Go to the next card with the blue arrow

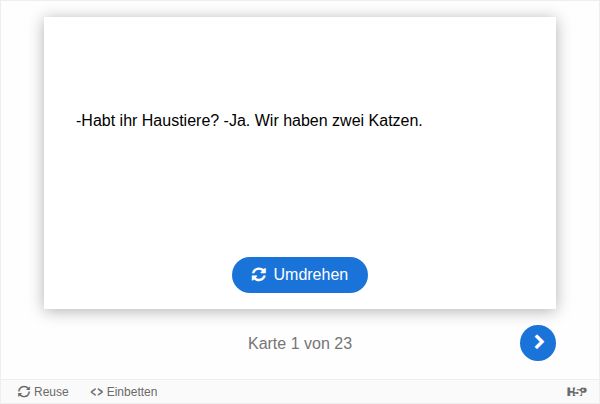click(538, 342)
